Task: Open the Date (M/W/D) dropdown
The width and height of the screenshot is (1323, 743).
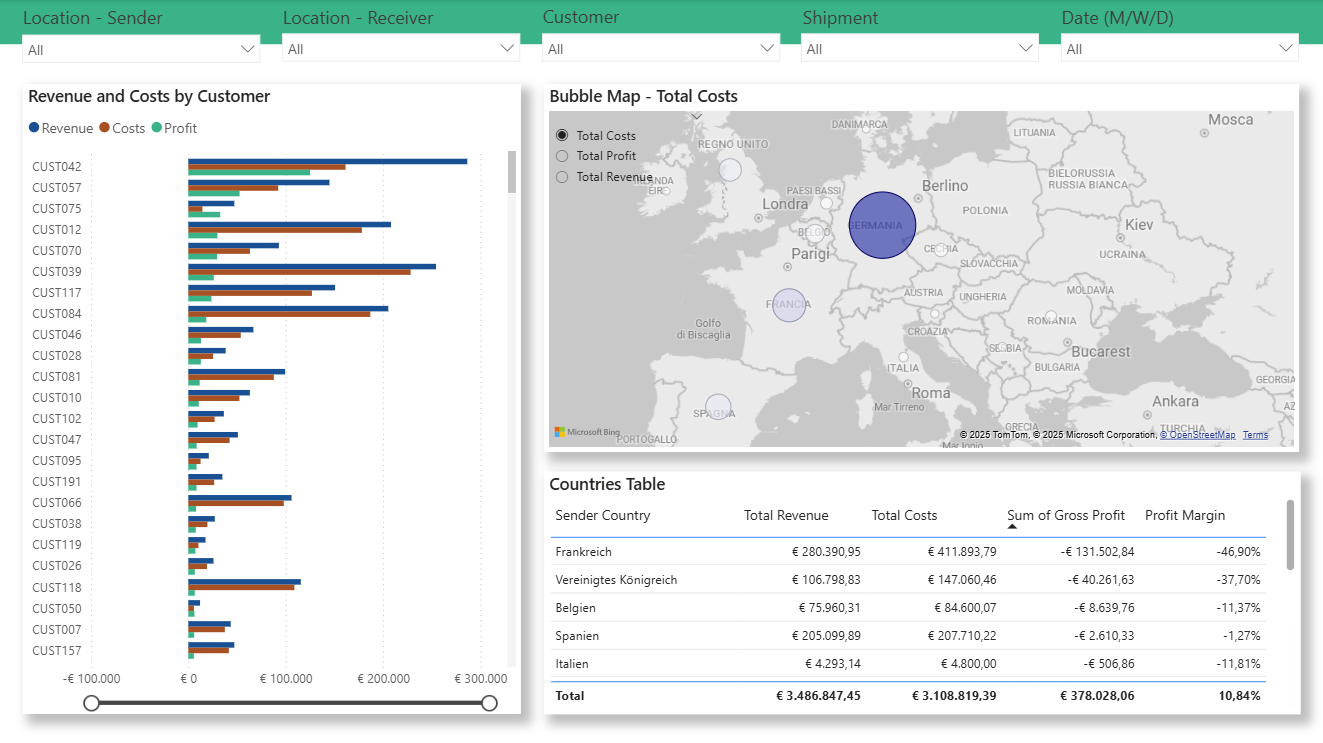Action: coord(1179,49)
